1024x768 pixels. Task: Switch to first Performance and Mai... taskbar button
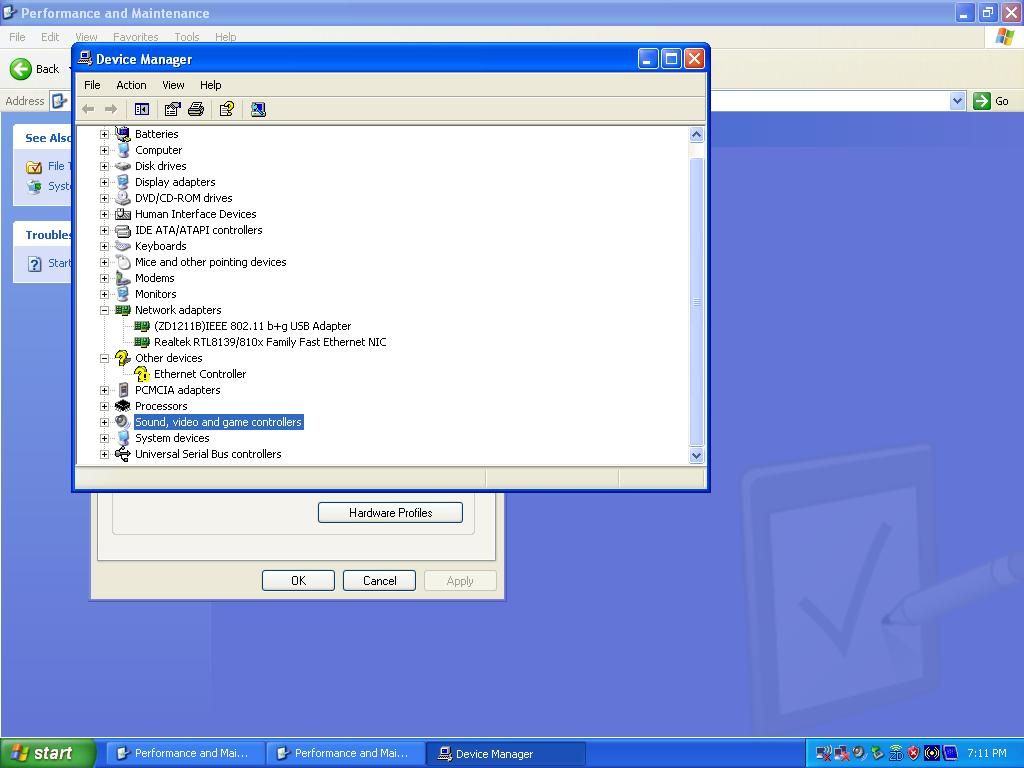[x=185, y=754]
